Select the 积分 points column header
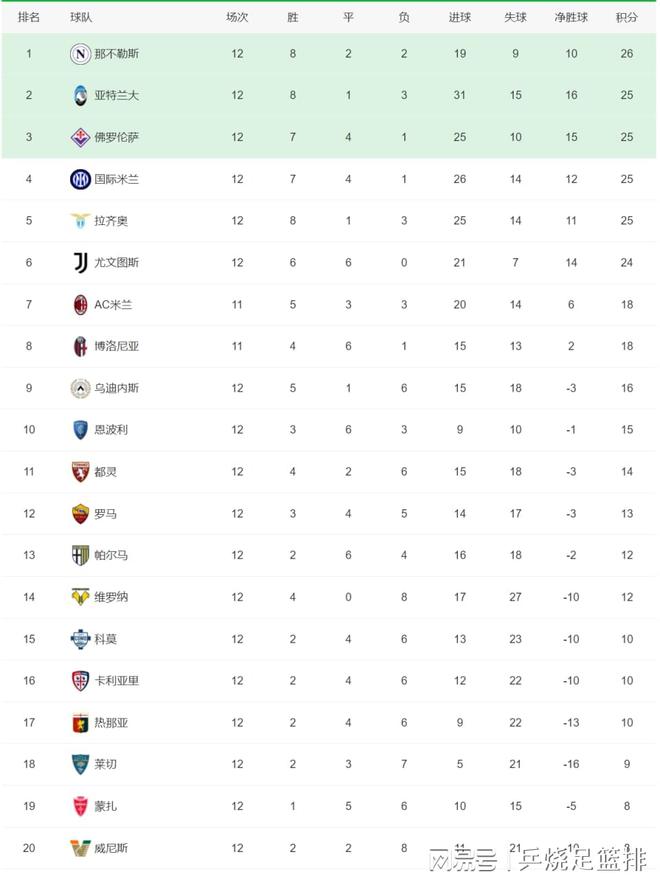Screen dimensions: 660x883 click(x=627, y=17)
